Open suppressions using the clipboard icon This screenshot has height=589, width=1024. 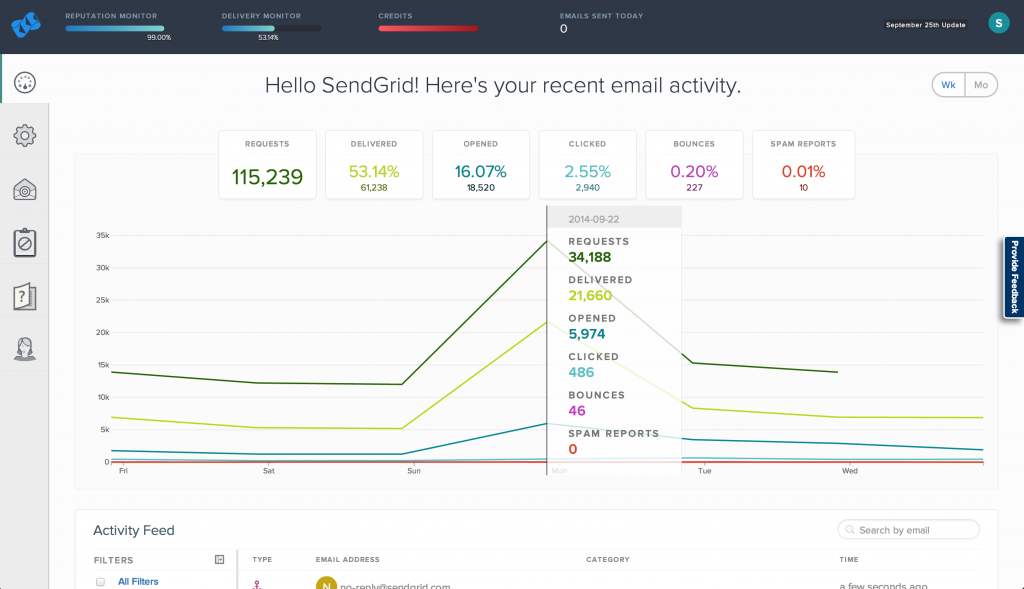[24, 242]
